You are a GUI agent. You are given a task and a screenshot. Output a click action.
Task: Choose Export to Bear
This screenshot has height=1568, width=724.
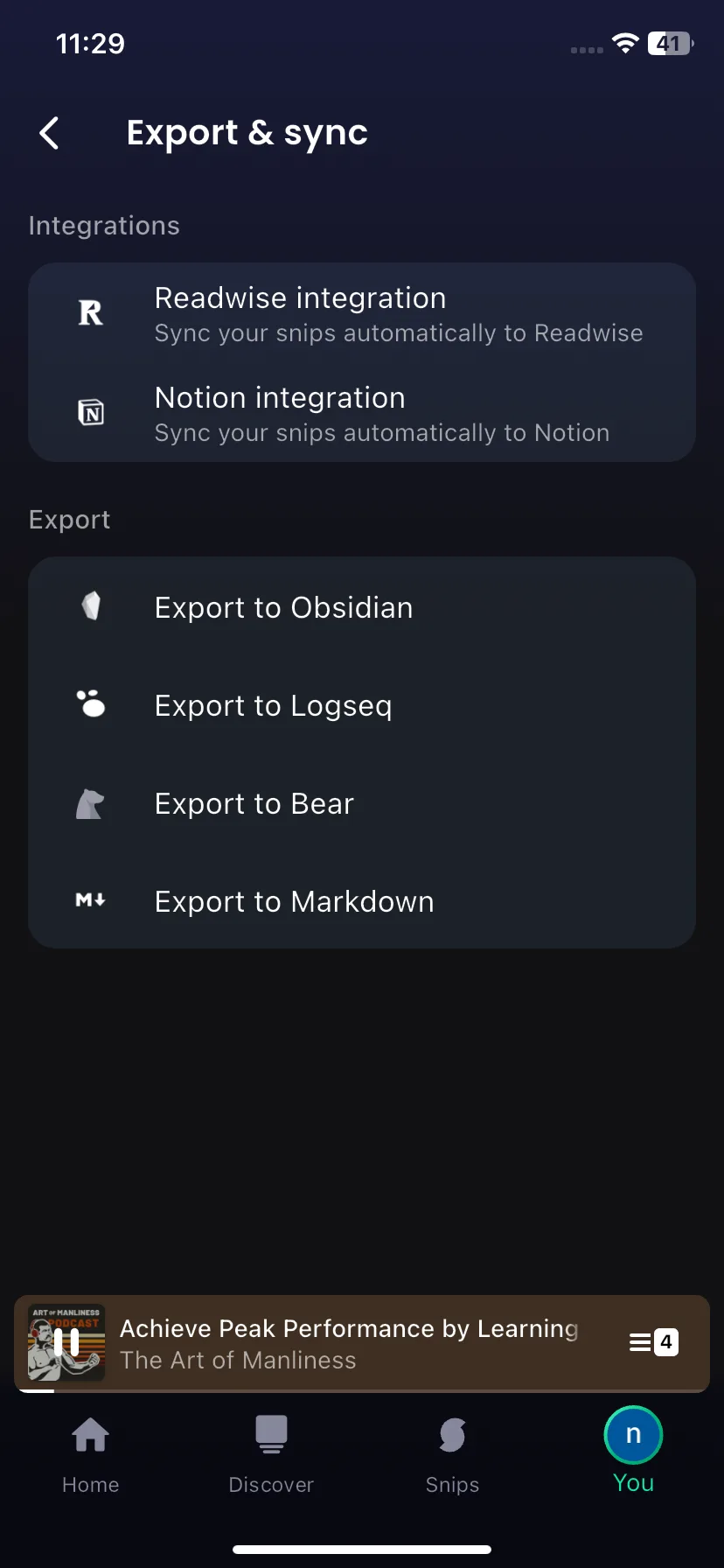[362, 803]
